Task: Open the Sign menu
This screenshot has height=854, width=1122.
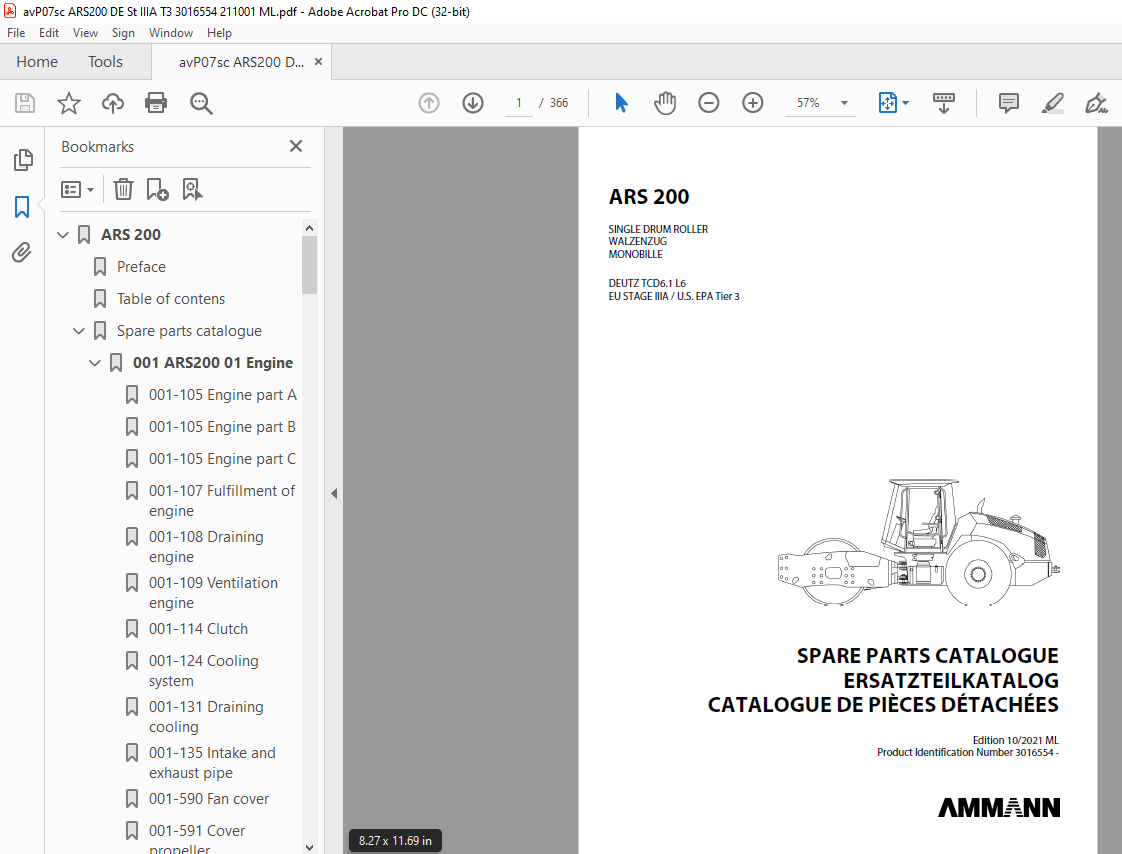Action: pyautogui.click(x=123, y=33)
